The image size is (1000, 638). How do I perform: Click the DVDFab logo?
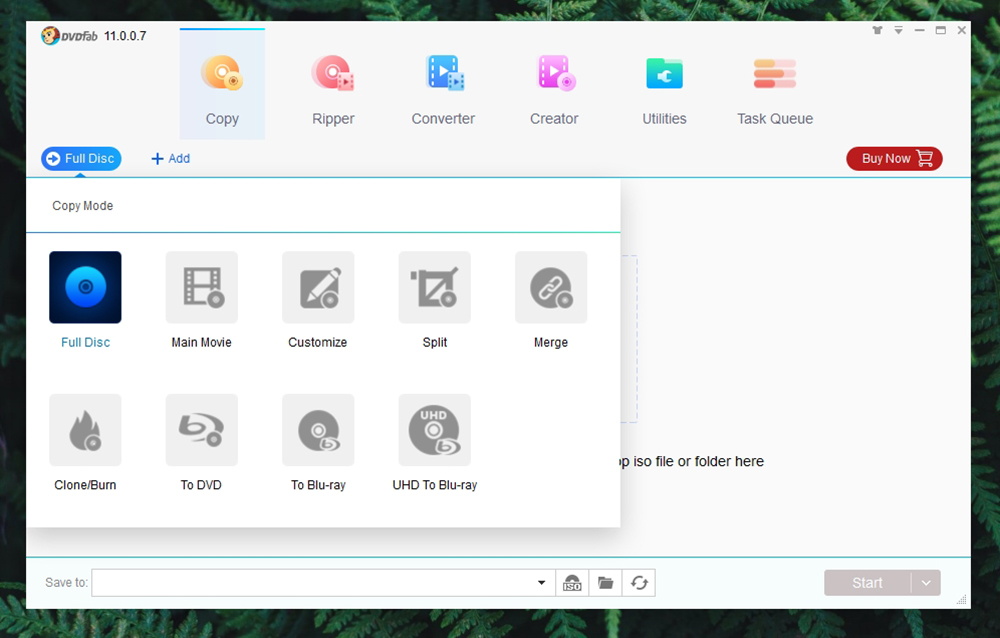pos(69,36)
